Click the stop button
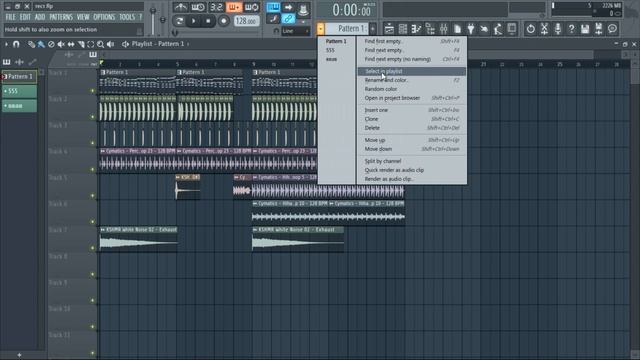Viewport: 640px width, 360px height. click(209, 21)
